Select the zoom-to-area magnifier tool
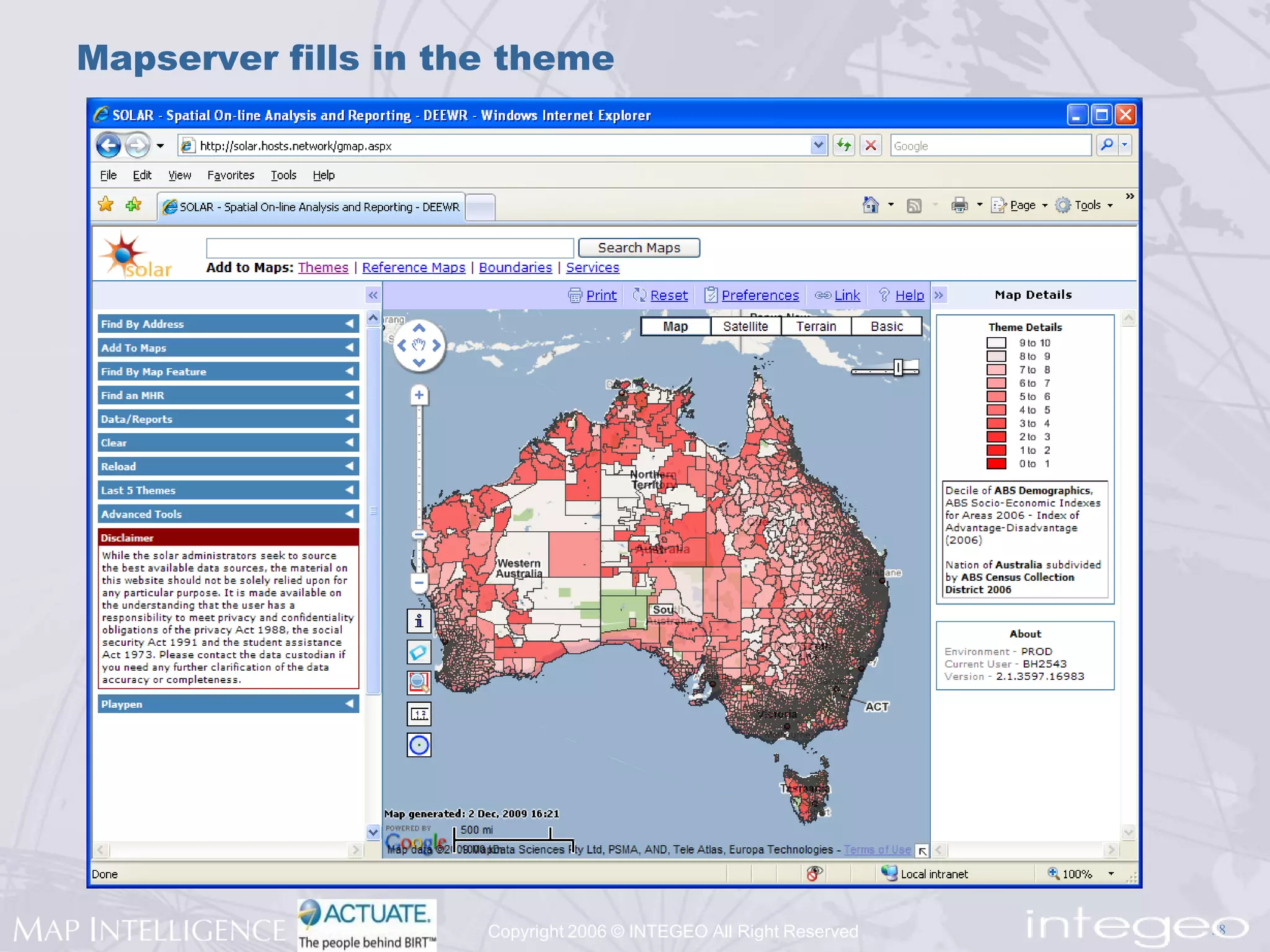Screen dimensions: 1270x952 419,683
